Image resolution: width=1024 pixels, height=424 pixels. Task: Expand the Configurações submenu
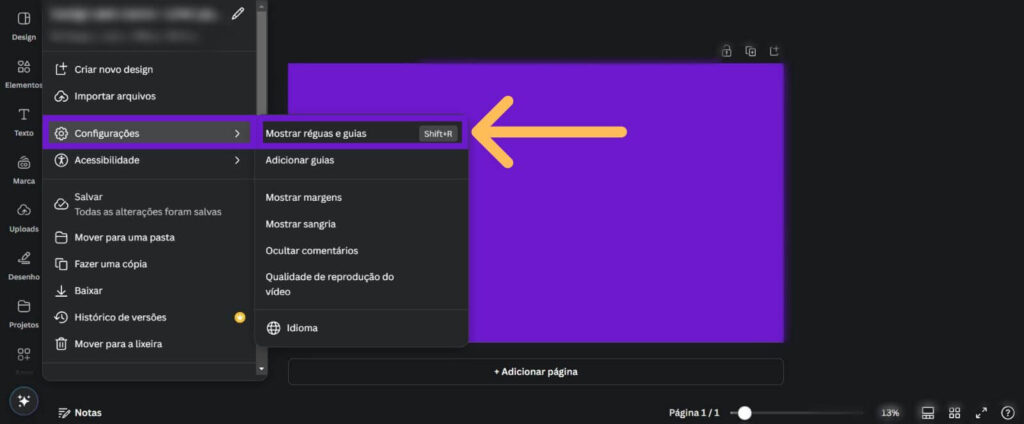(148, 133)
